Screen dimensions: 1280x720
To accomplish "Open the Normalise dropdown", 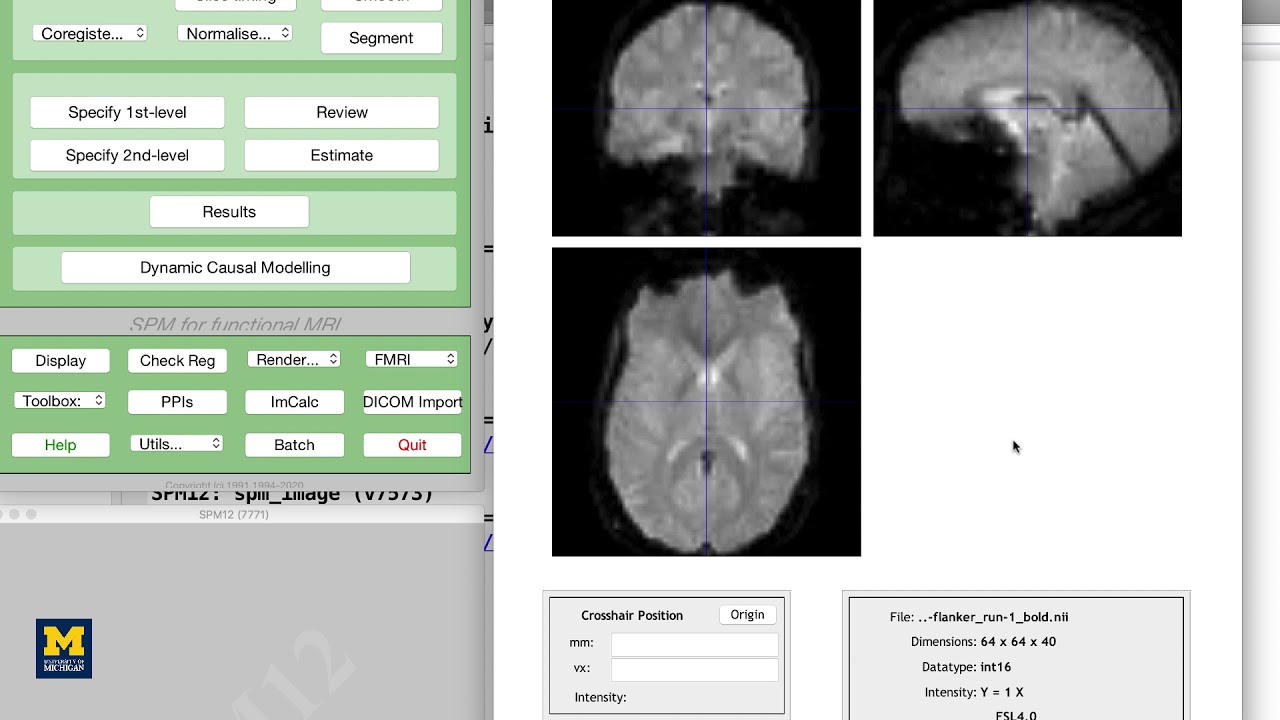I will click(x=235, y=33).
